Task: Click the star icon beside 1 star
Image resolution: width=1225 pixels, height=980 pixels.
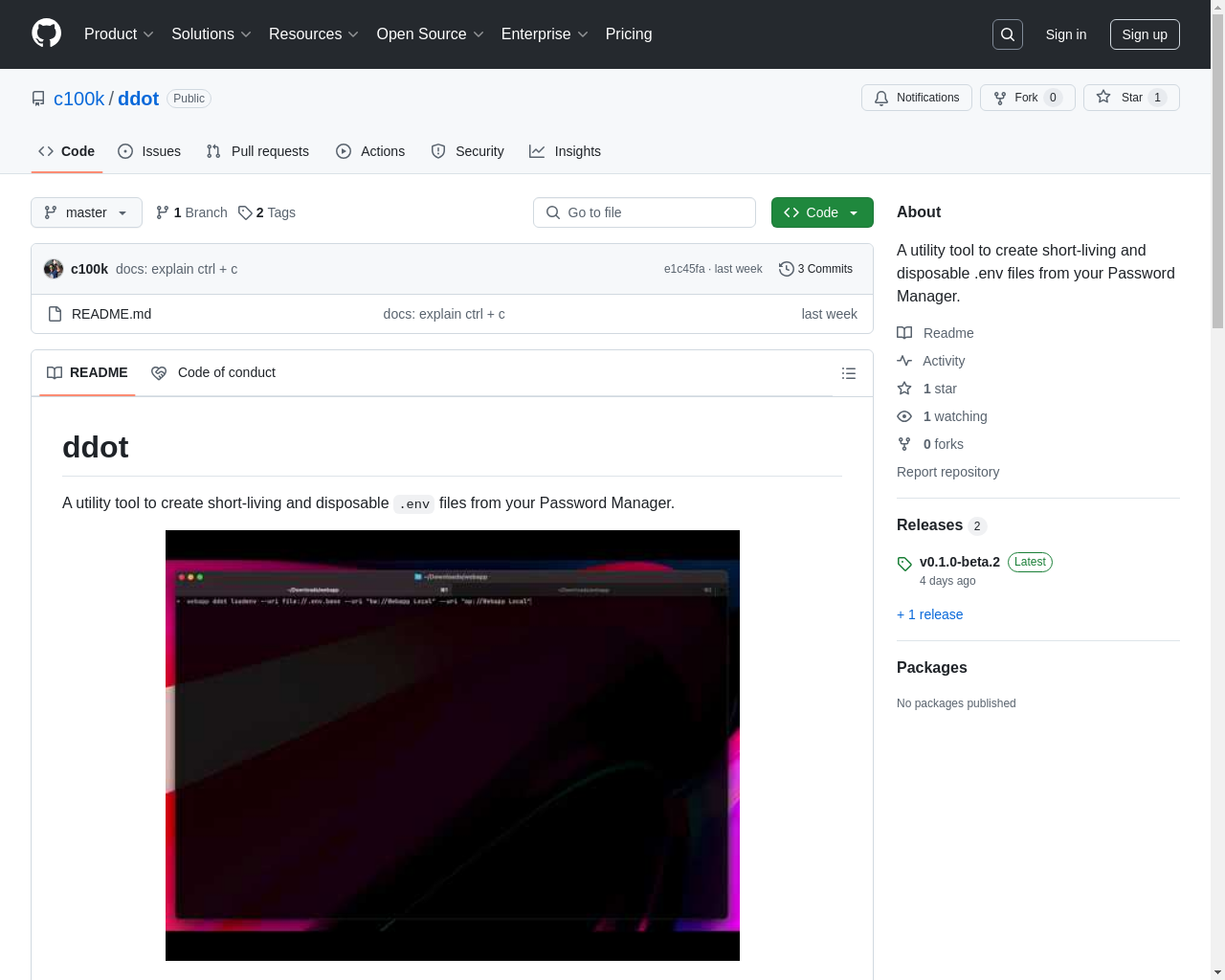Action: pyautogui.click(x=904, y=389)
